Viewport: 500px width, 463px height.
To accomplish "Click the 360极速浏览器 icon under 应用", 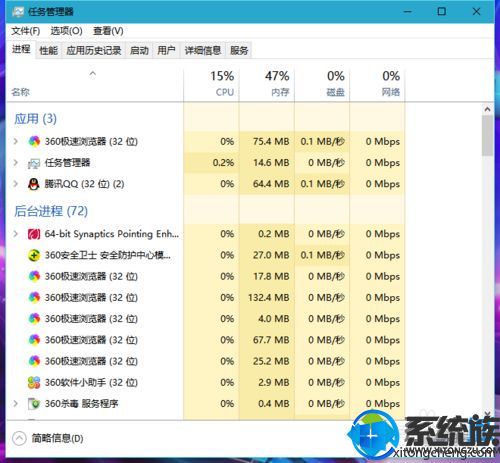I will tap(34, 141).
